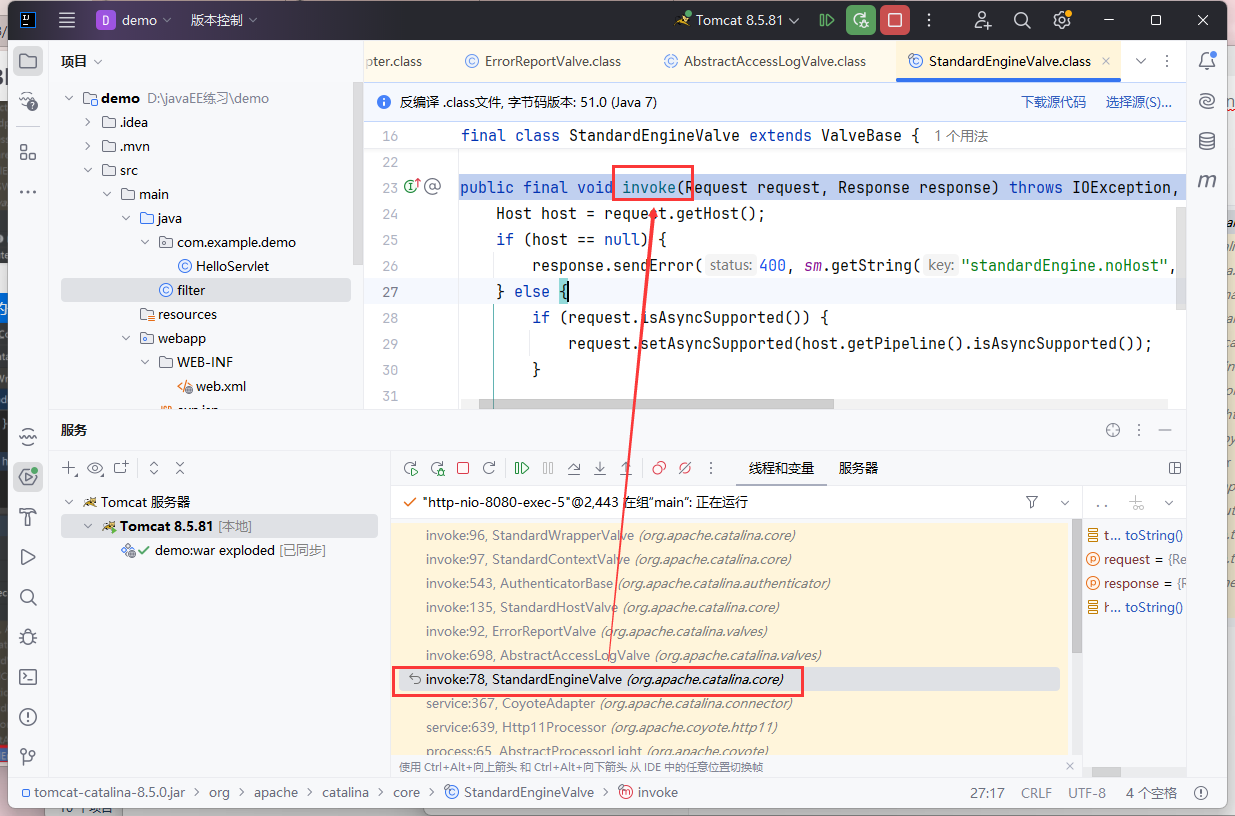Toggle Mute Breakpoints in the debugger
This screenshot has height=816, width=1235.
pos(685,468)
